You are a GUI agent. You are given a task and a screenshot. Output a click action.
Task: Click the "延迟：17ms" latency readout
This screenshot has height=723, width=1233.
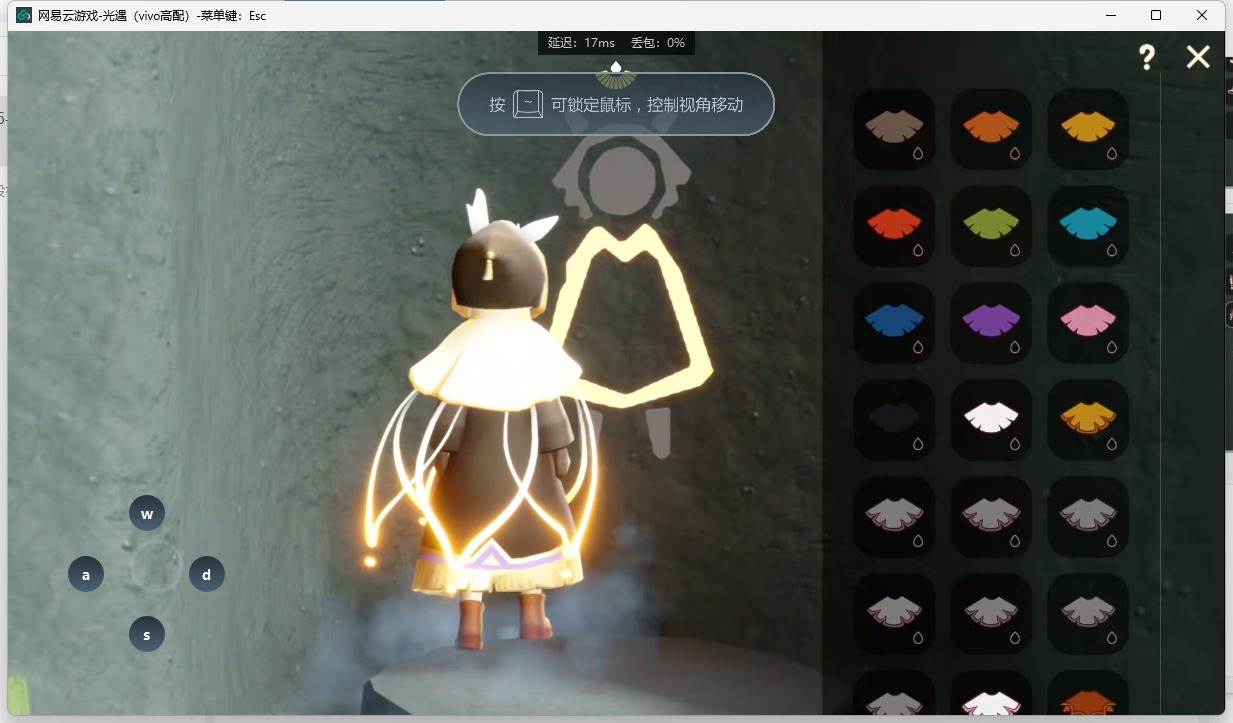point(581,43)
